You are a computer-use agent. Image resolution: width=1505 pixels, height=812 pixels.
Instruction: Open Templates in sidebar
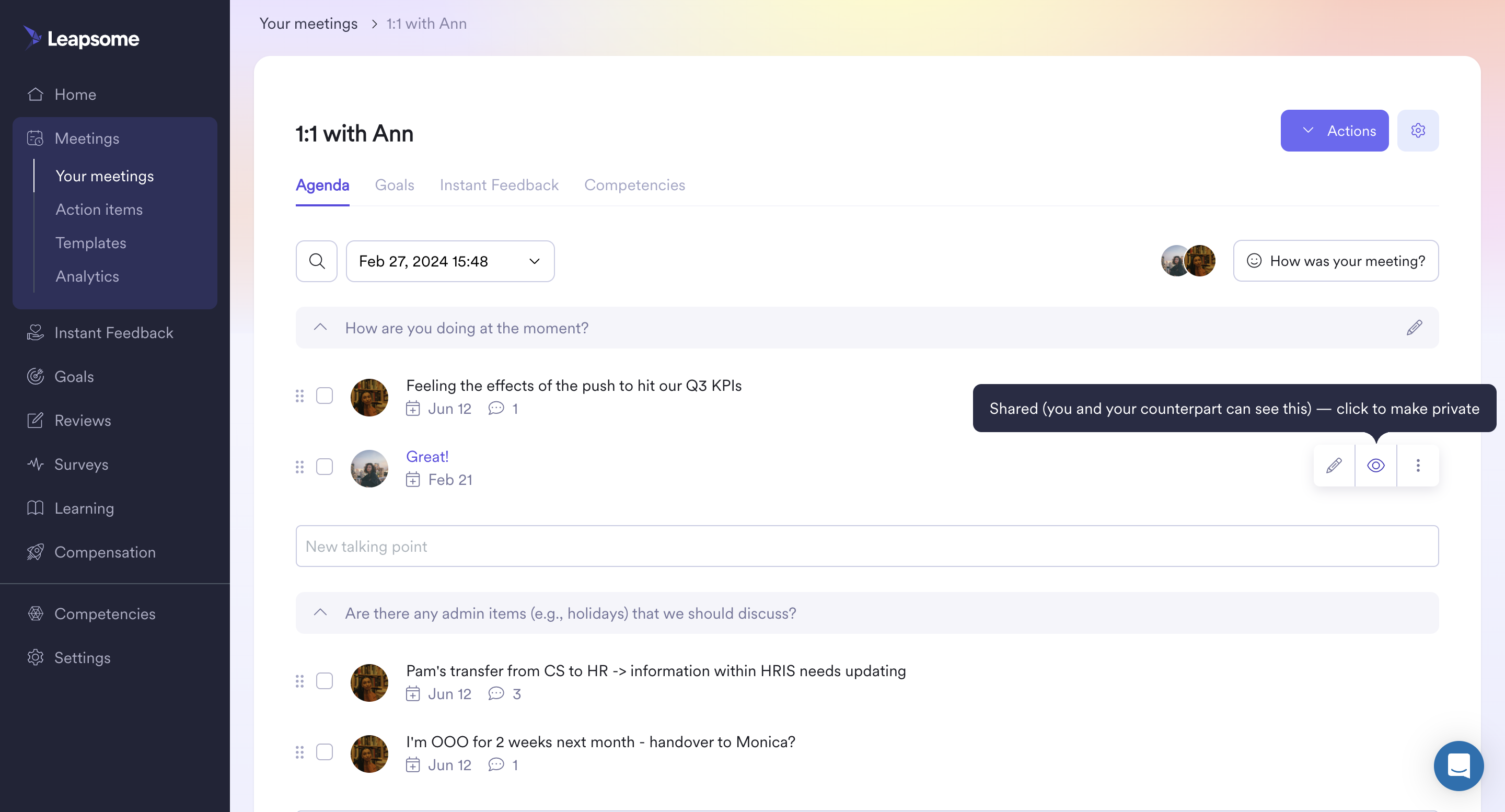(x=90, y=242)
